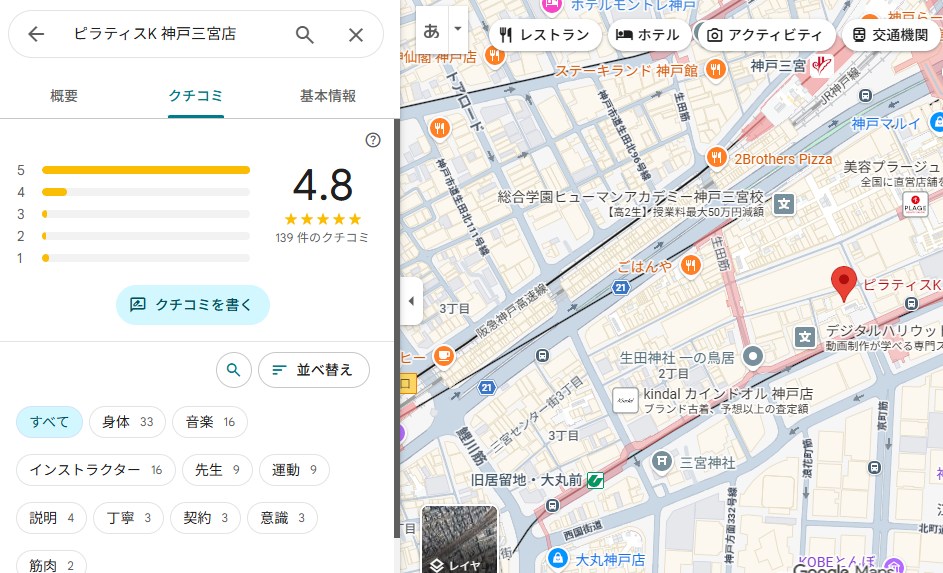Switch to the 概要 tab

click(x=64, y=96)
